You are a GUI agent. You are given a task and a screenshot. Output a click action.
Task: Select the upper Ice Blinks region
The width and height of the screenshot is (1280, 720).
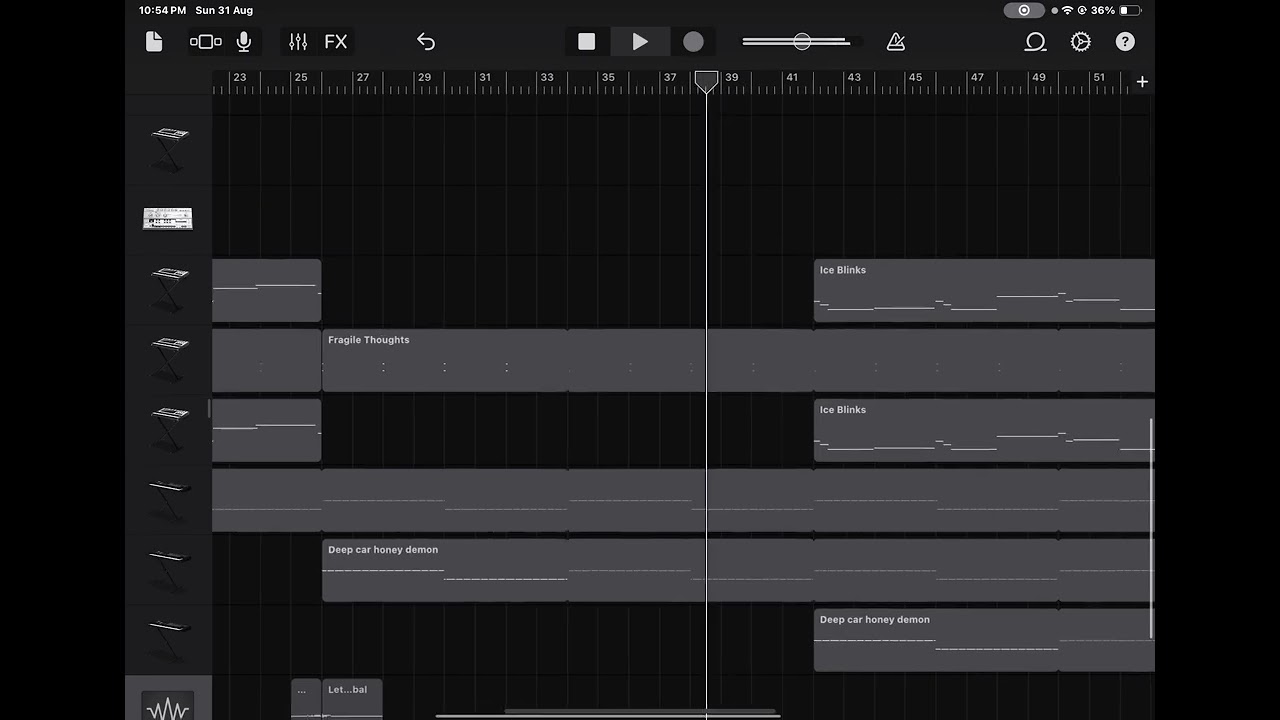coord(984,290)
